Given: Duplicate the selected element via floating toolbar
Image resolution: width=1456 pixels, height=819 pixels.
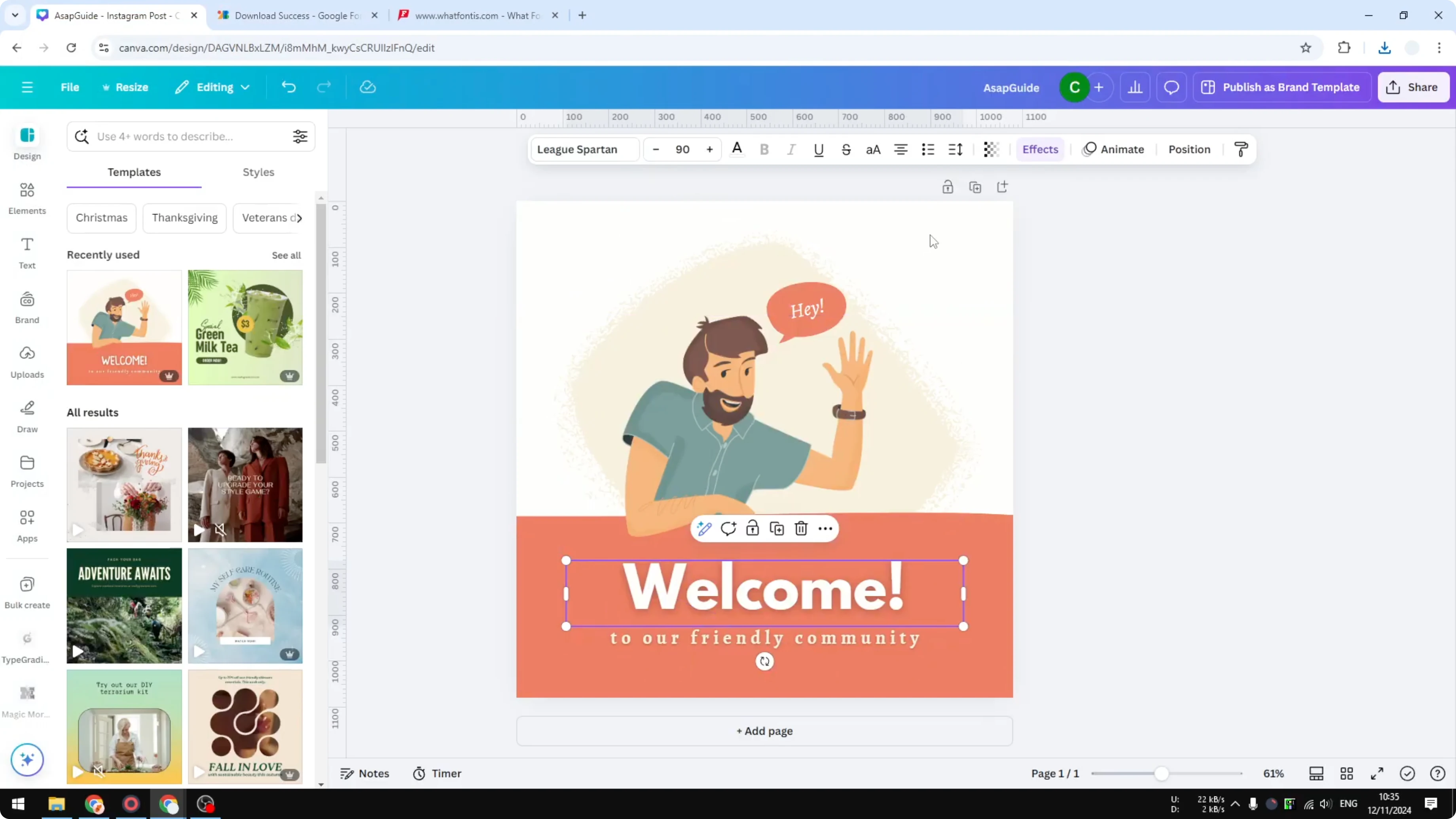Looking at the screenshot, I should (x=777, y=528).
